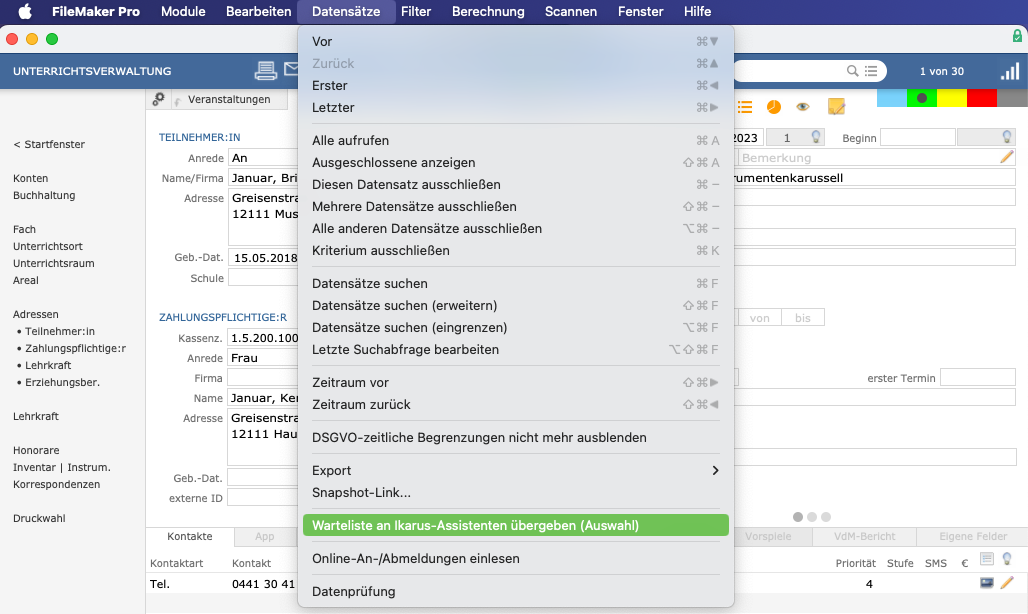Go back to Startfenster
1028x614 pixels.
(x=49, y=144)
